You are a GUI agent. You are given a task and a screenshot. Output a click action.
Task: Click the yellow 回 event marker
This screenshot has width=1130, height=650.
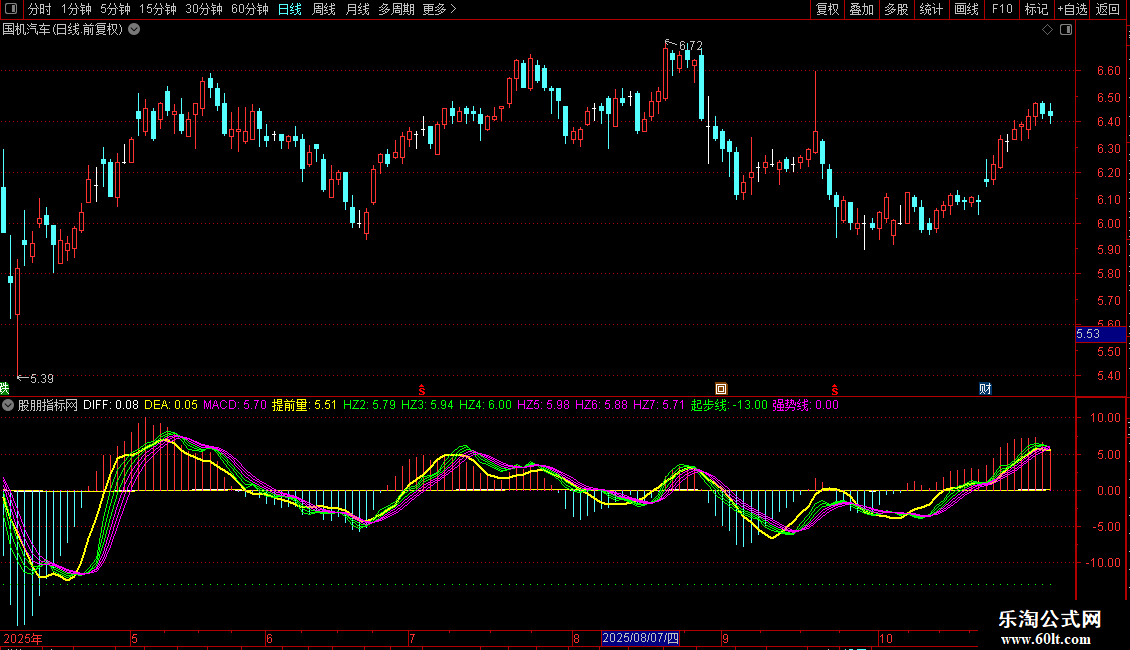click(720, 388)
